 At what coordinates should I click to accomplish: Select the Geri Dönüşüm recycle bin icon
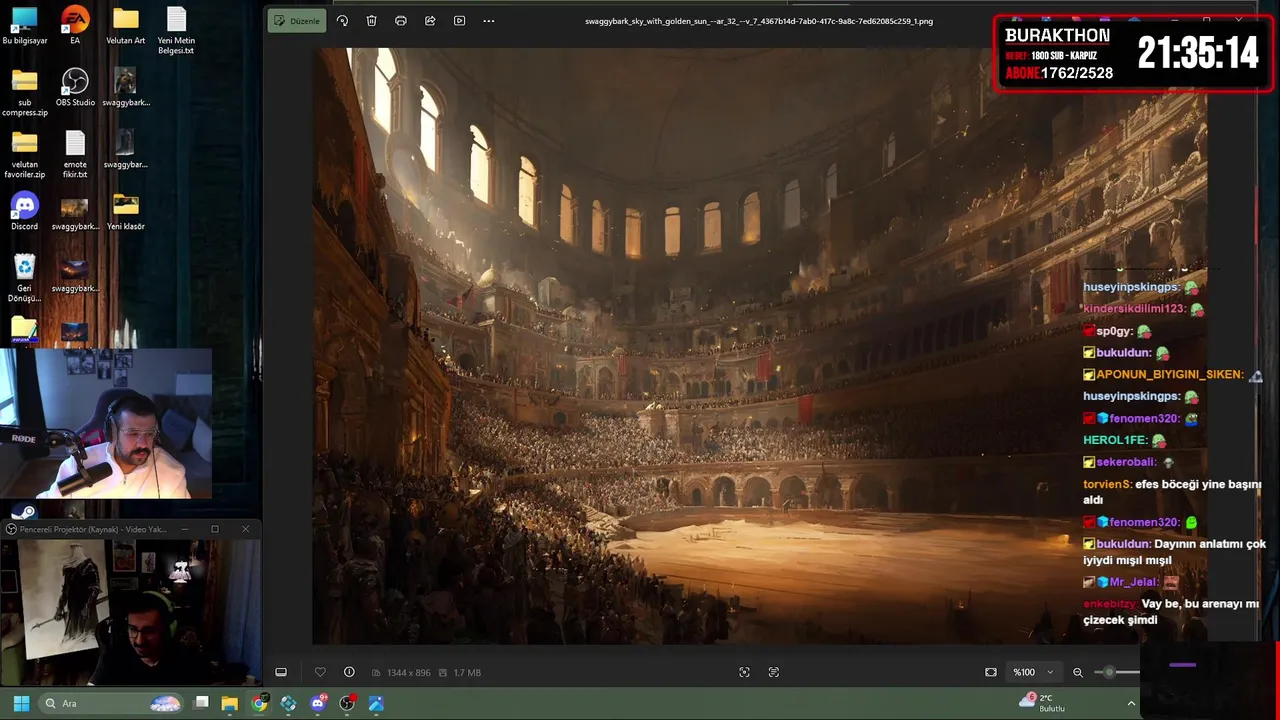(x=24, y=279)
